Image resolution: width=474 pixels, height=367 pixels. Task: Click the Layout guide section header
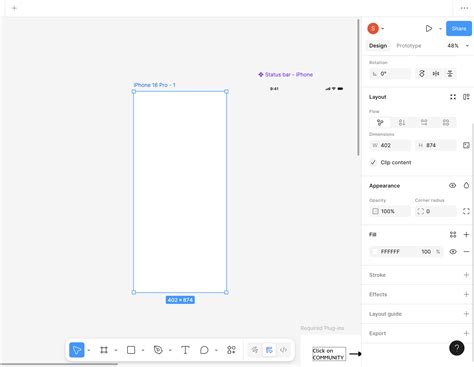pos(385,314)
